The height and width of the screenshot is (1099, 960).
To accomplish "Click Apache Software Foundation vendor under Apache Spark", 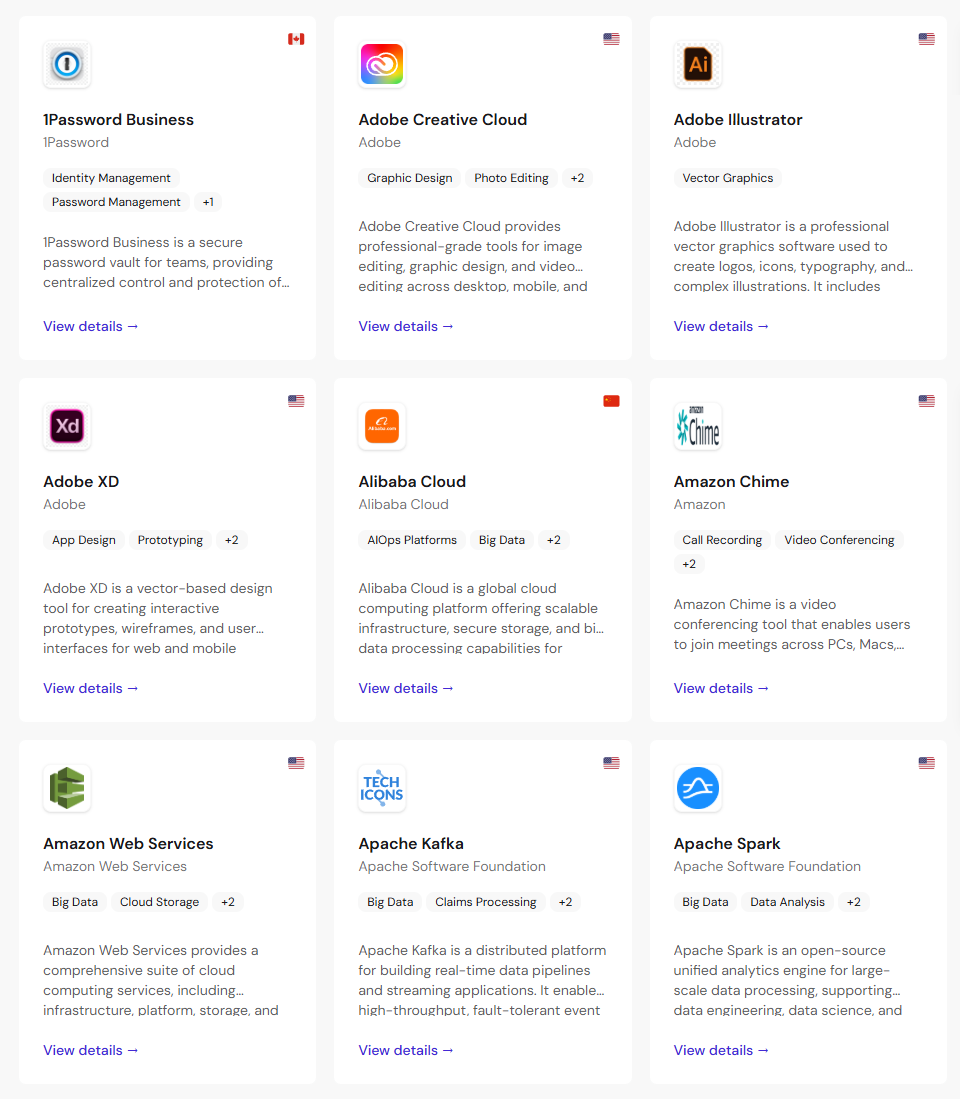I will pyautogui.click(x=767, y=866).
